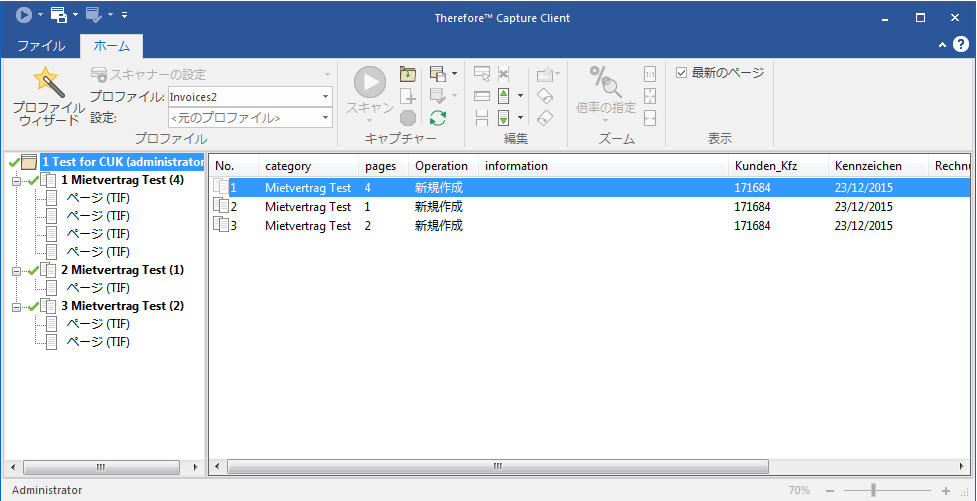Select list row number 2
Viewport: 977px width, 501px height.
click(589, 206)
